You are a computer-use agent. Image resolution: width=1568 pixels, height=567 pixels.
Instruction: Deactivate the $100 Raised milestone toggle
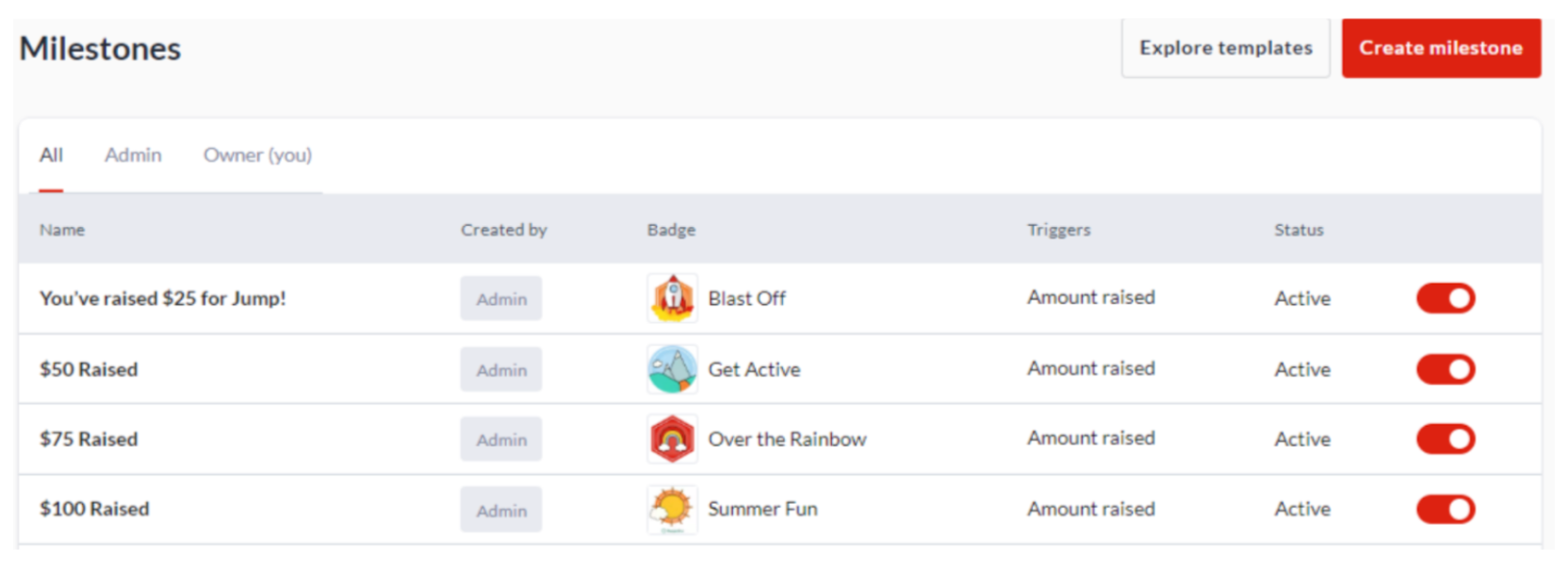point(1445,510)
